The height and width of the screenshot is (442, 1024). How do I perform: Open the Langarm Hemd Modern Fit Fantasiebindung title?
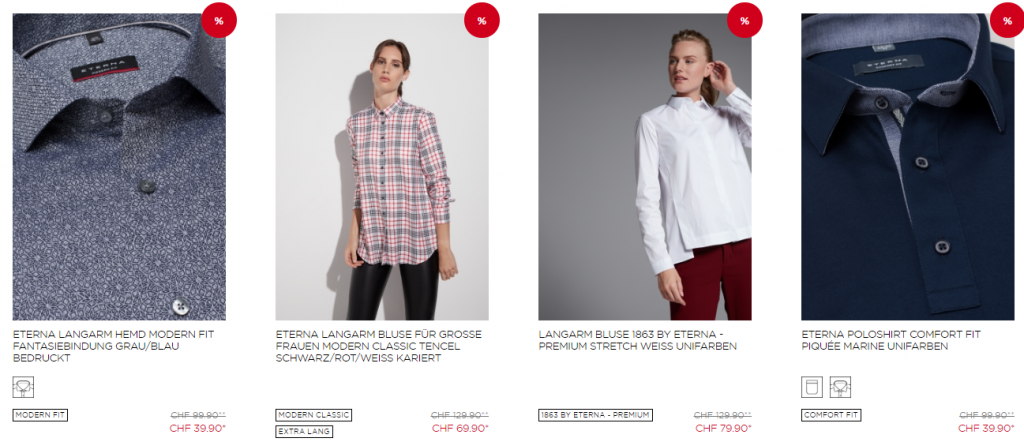tap(114, 346)
